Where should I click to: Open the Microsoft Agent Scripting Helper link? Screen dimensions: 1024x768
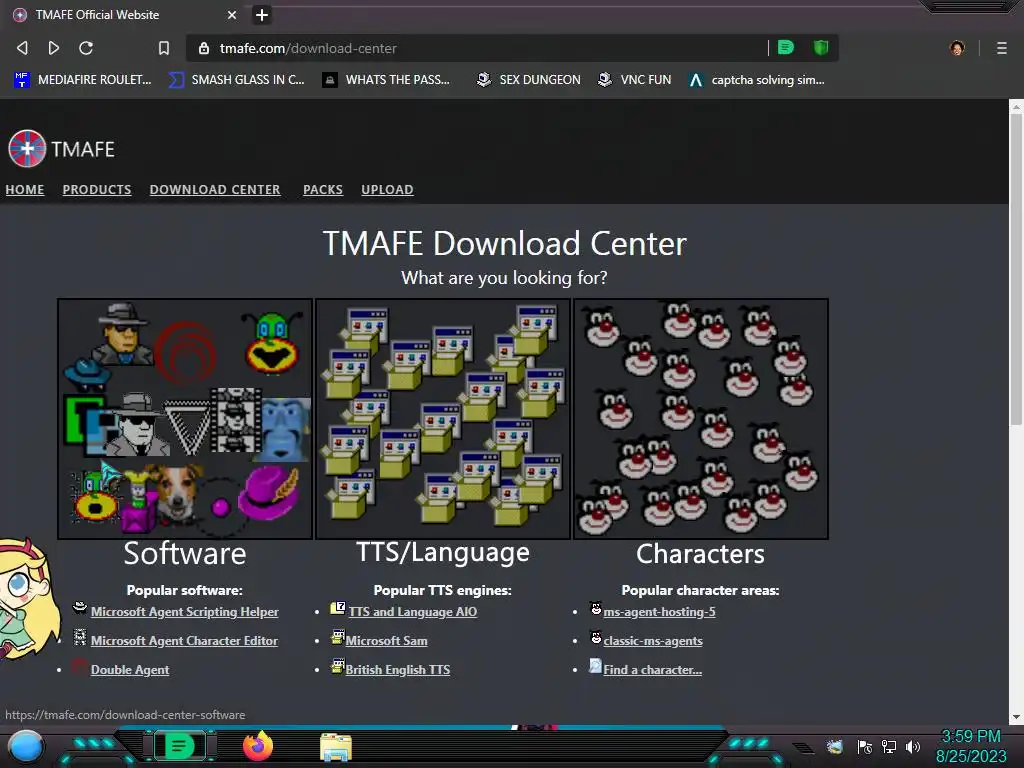tap(184, 612)
